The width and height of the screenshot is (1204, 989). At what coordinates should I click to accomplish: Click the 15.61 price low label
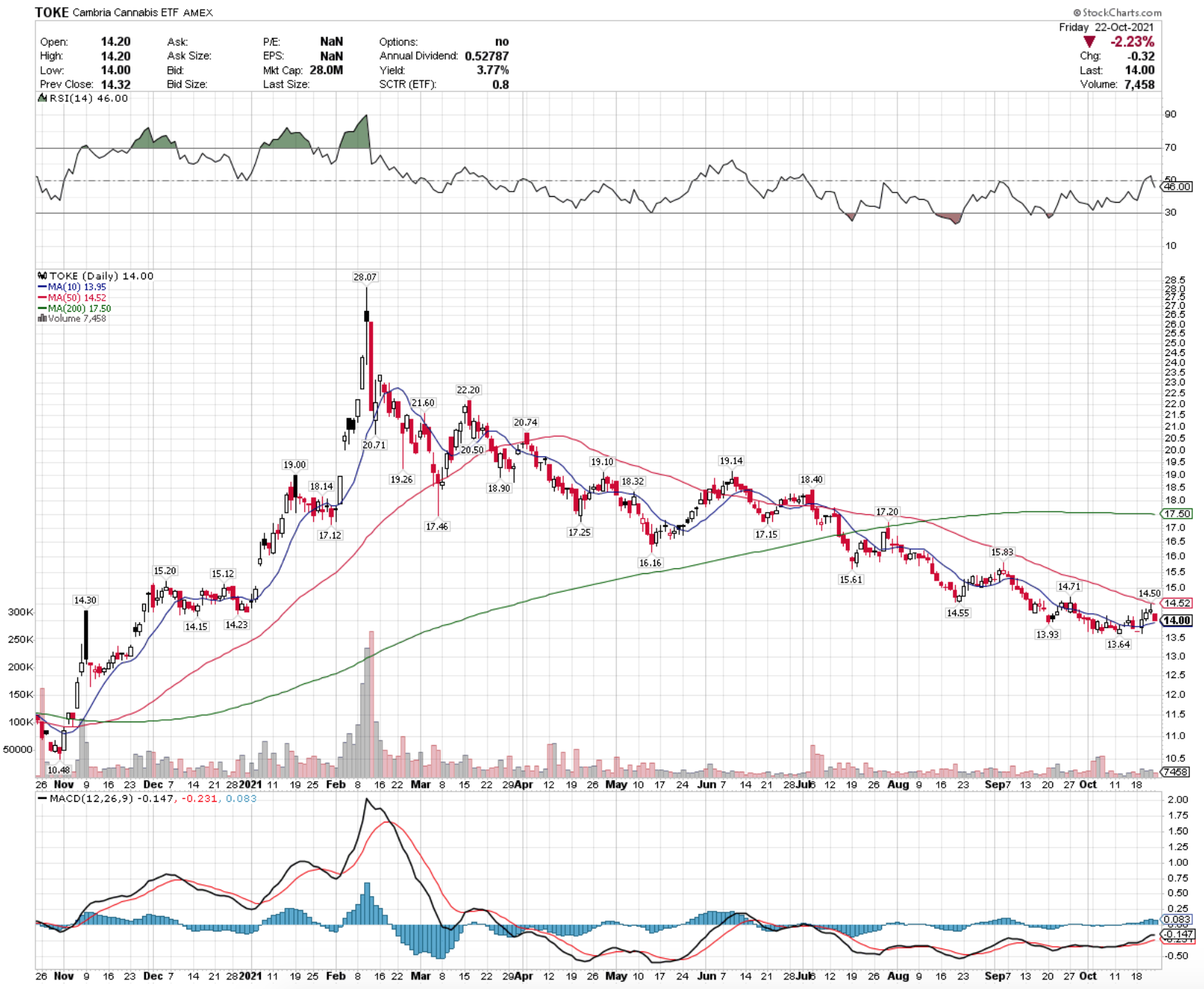851,579
